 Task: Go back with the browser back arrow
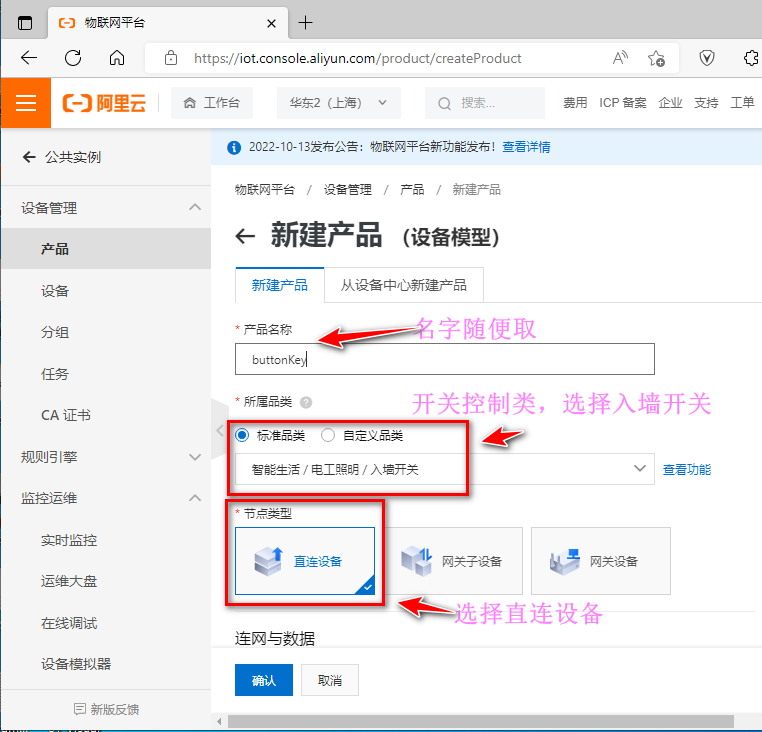click(x=29, y=58)
